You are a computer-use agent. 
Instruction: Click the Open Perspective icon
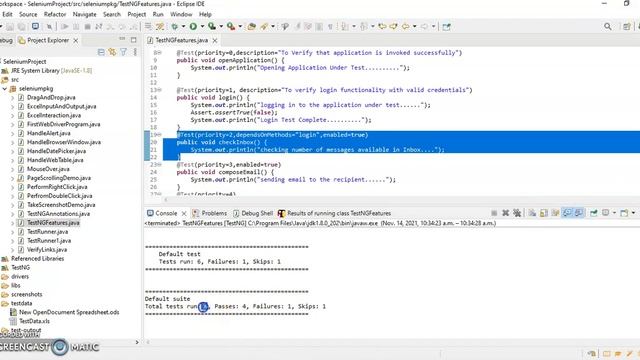click(x=627, y=27)
